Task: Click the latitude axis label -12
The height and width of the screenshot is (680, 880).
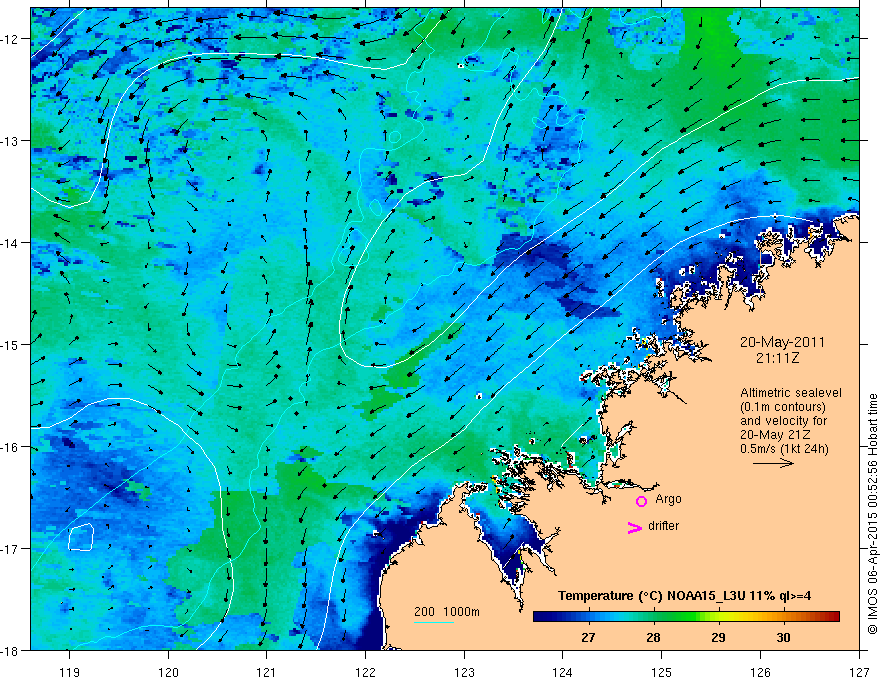Action: [9, 39]
